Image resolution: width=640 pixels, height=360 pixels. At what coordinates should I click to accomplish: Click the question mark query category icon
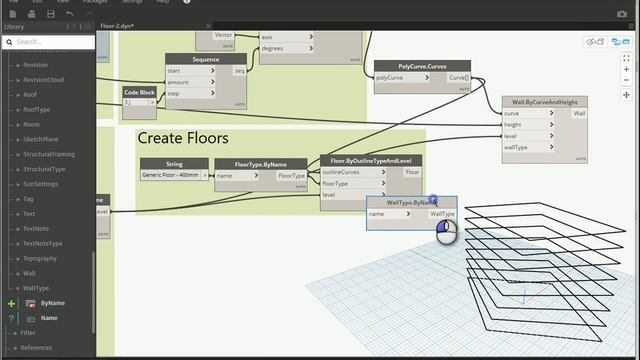pos(11,318)
